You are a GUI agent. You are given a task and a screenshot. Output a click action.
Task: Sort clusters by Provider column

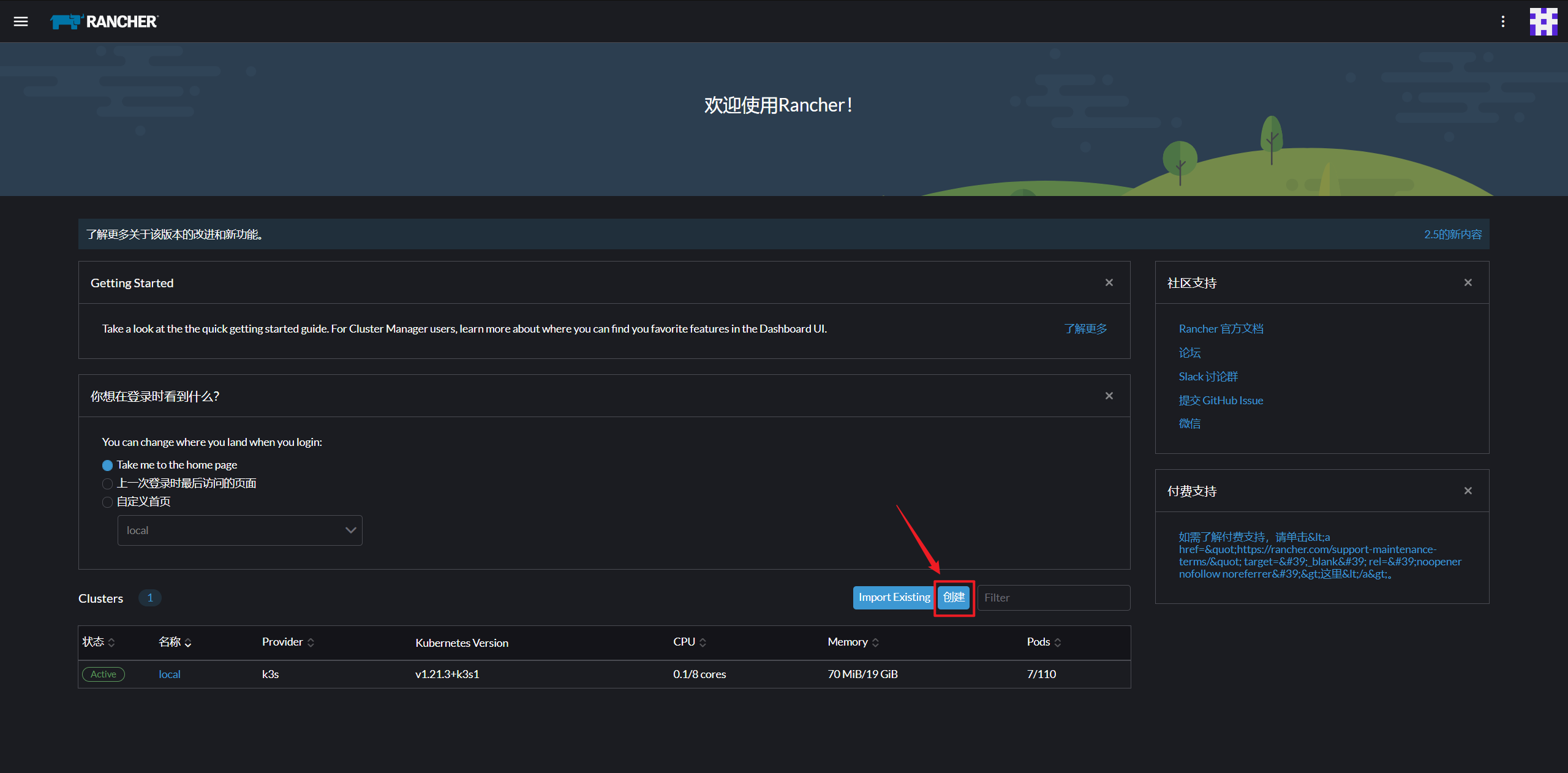pyautogui.click(x=288, y=642)
